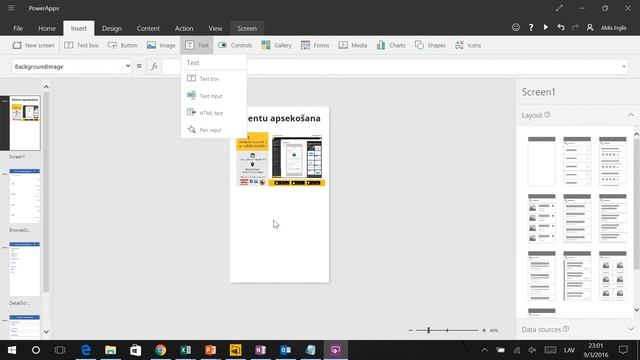640x360 pixels.
Task: Open the Icons dropdown
Action: point(468,45)
